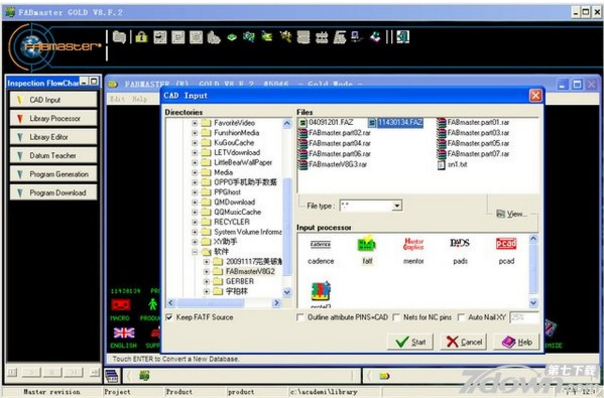Click the red MACRO cassette icon
The image size is (604, 398).
121,305
